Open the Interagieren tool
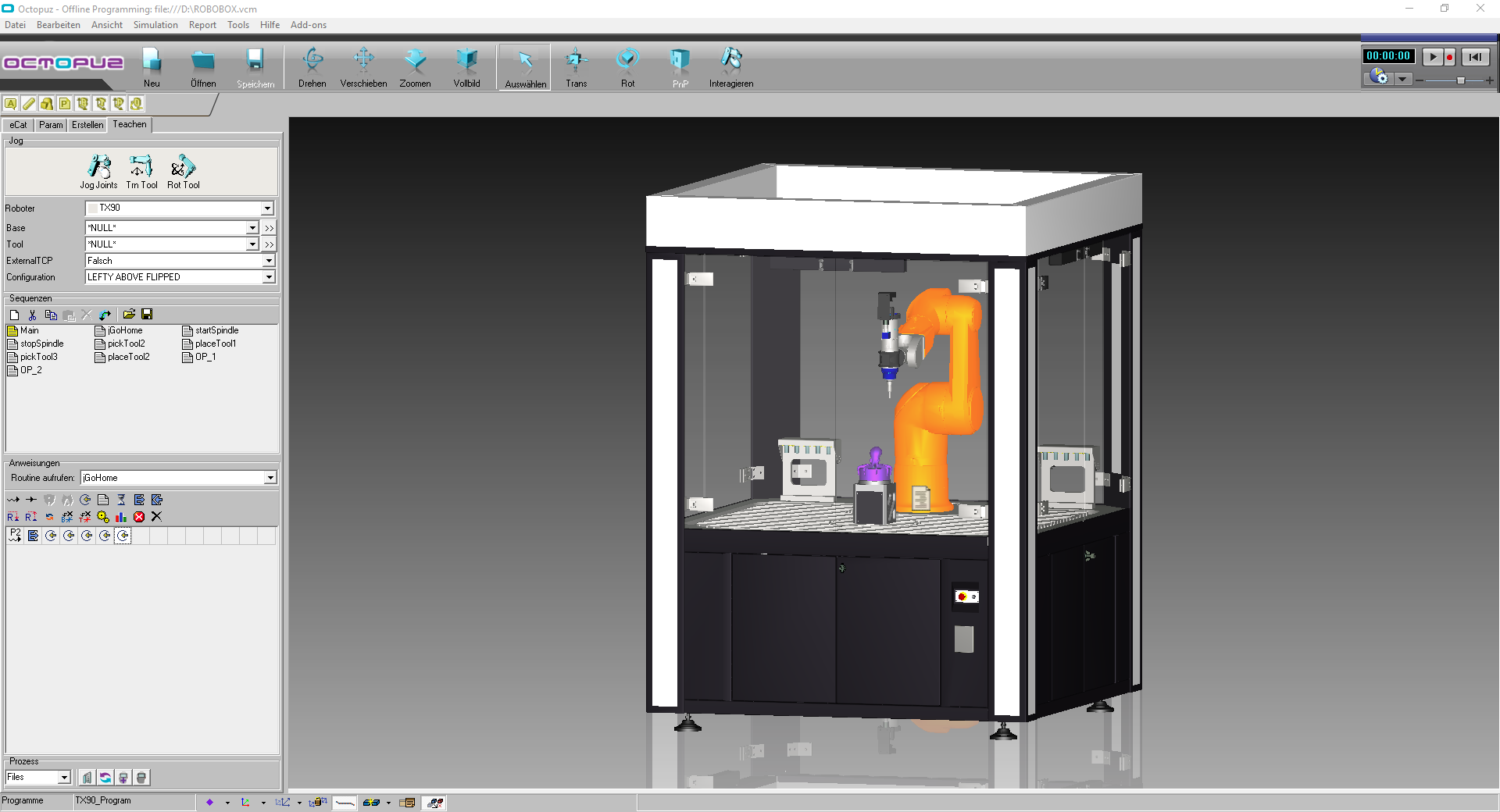Image resolution: width=1500 pixels, height=812 pixels. click(730, 66)
